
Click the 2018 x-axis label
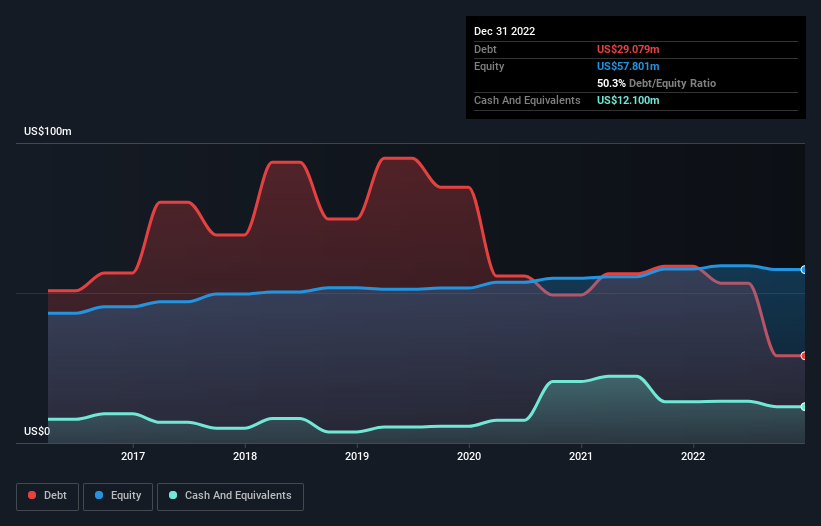[x=245, y=456]
